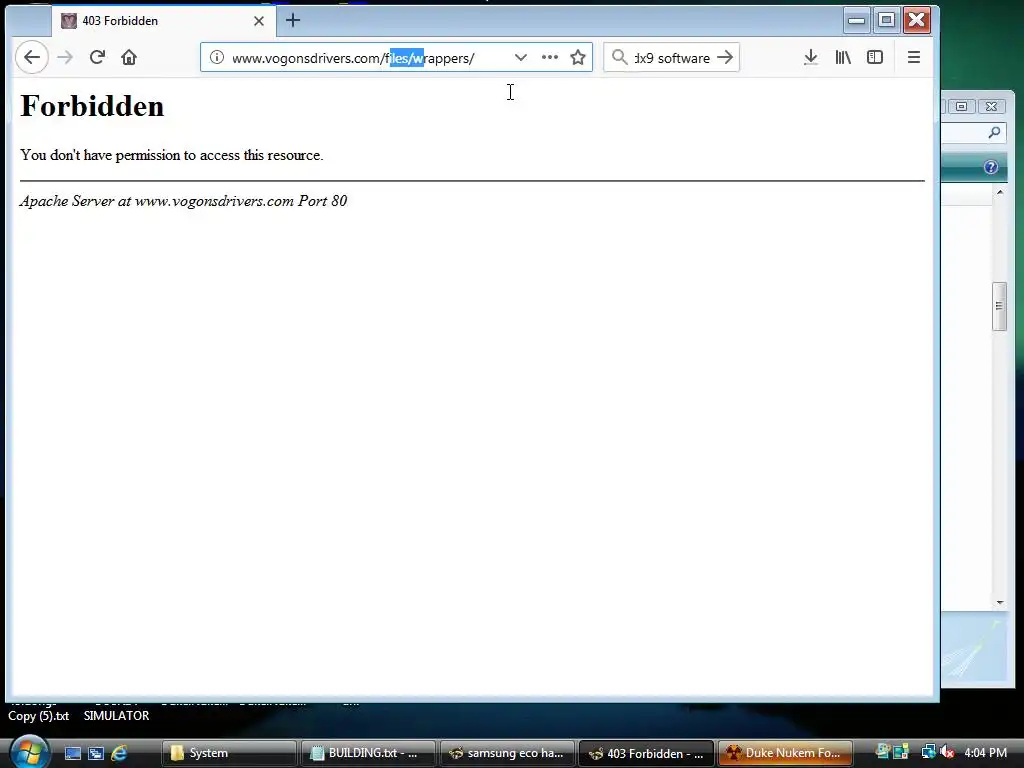
Task: Click the forward navigation arrow
Action: point(65,57)
